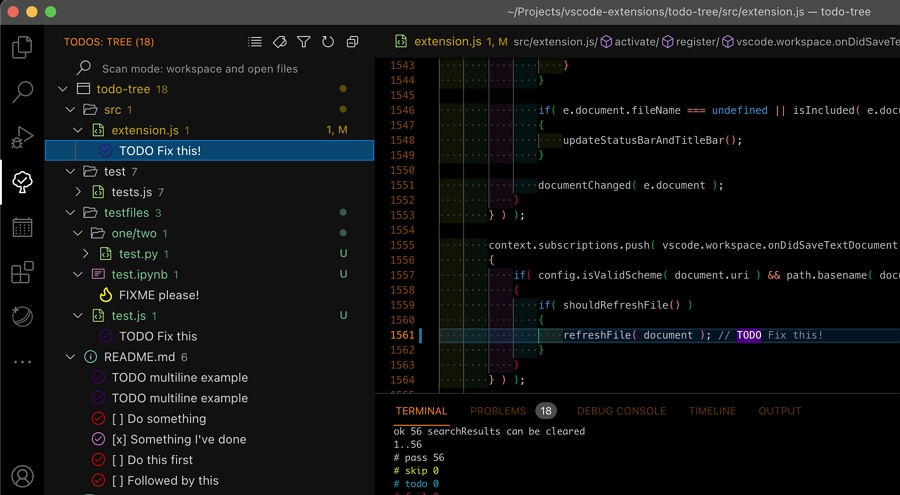This screenshot has width=900, height=495.
Task: Click the activate breadcrumb segment
Action: [636, 41]
